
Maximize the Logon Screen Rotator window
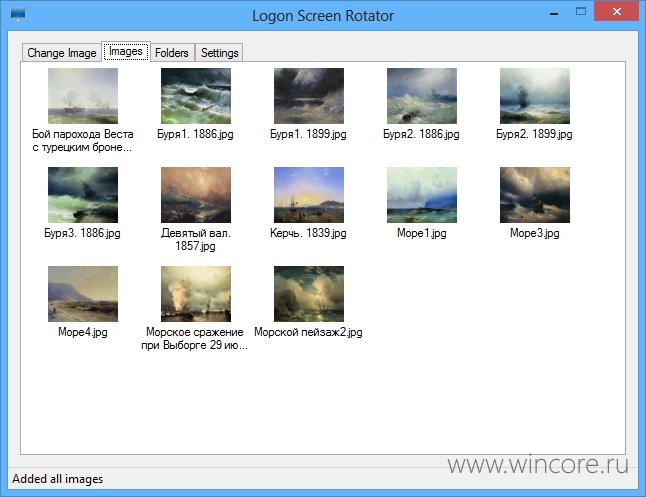click(x=581, y=12)
